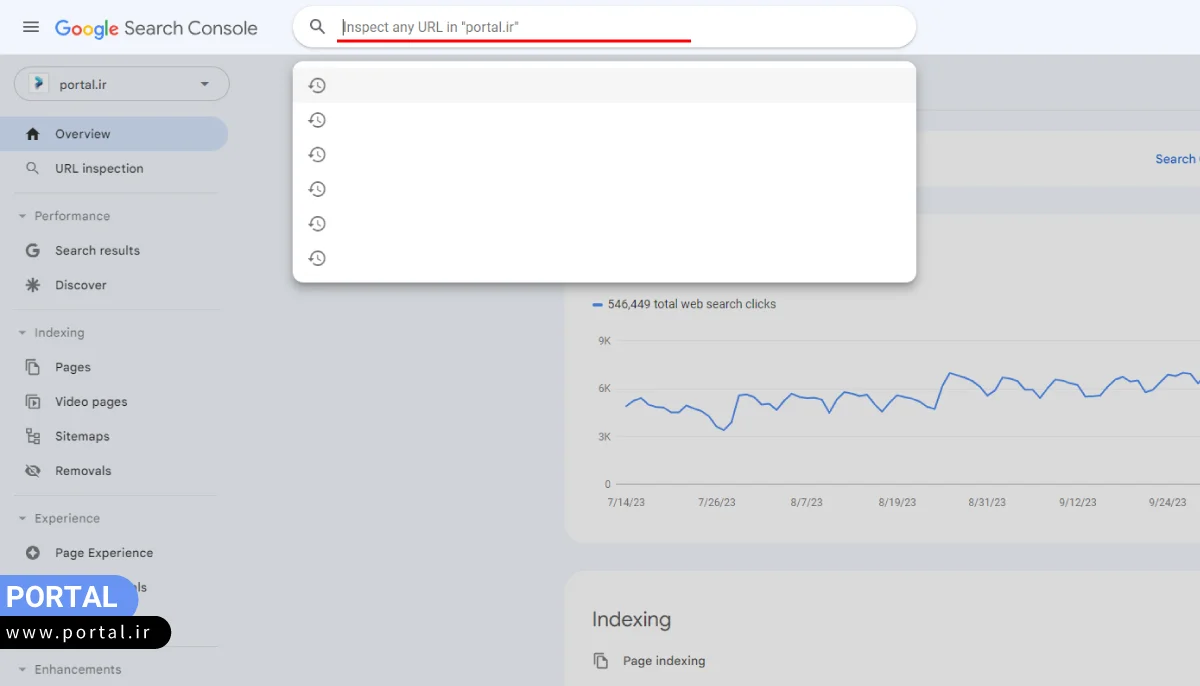
Task: Collapse the Experience section
Action: (x=22, y=519)
